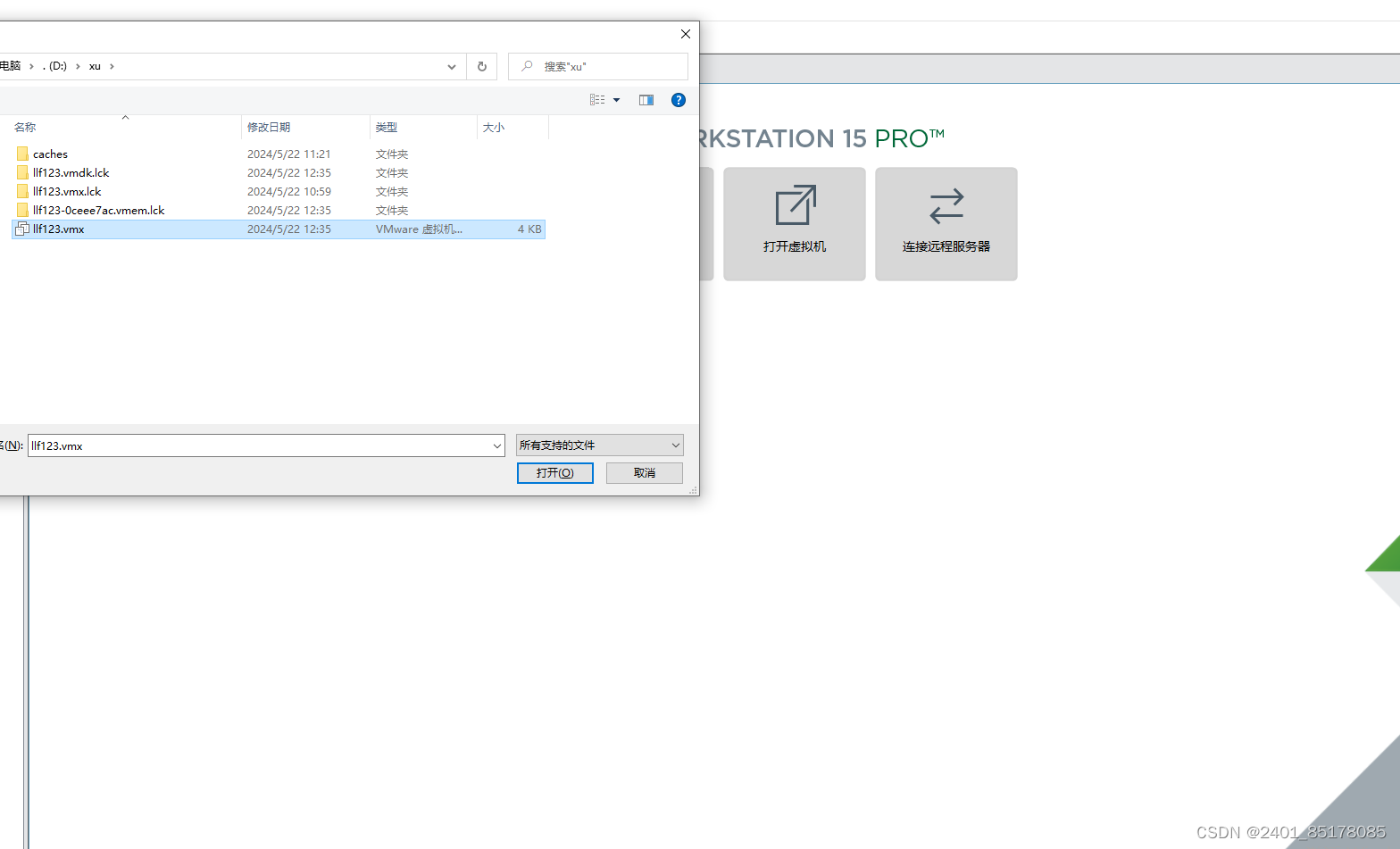This screenshot has width=1400, height=849.
Task: Click the 2024/5/22 10:59 date cell
Action: point(289,192)
